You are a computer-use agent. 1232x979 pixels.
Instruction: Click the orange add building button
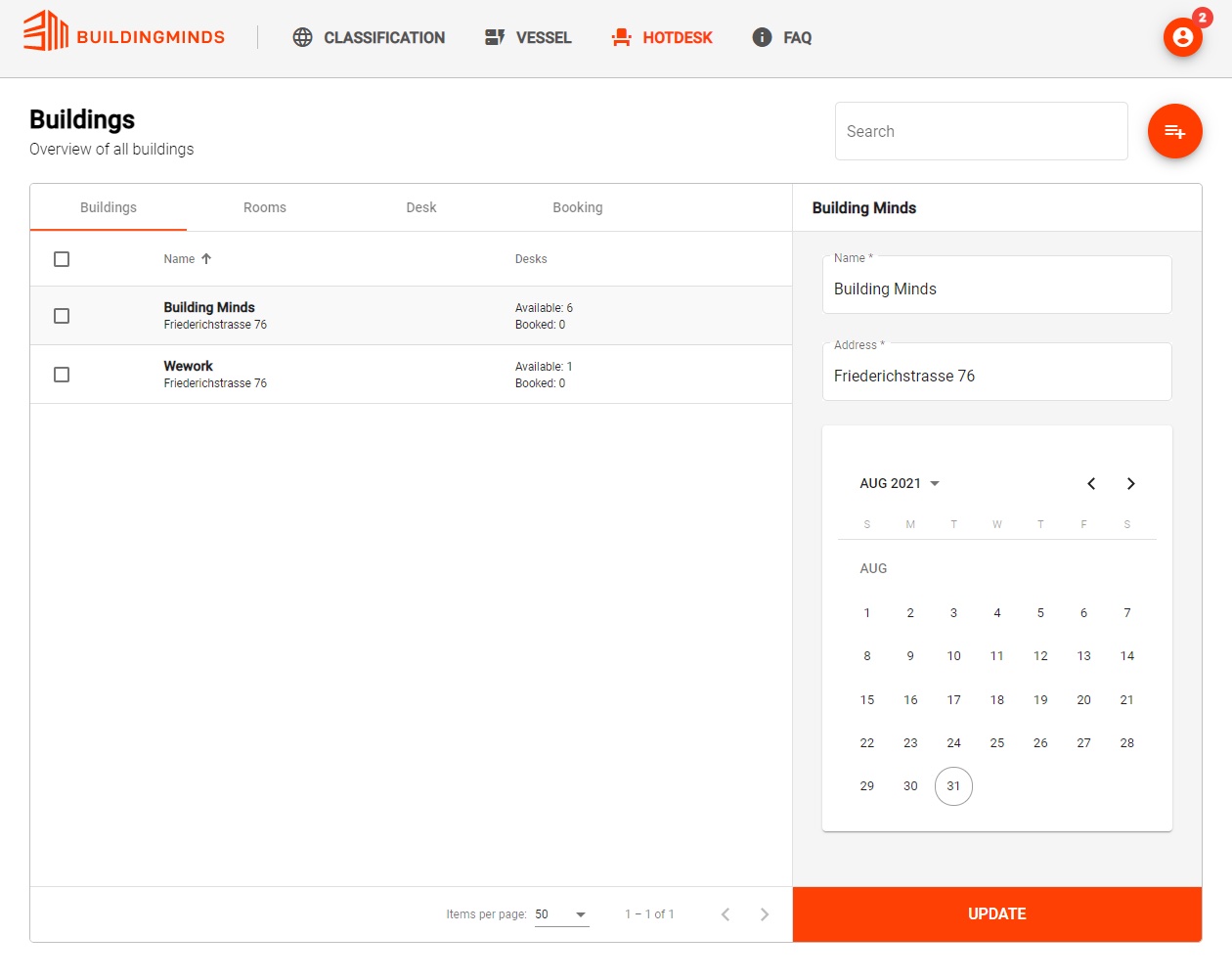point(1175,131)
